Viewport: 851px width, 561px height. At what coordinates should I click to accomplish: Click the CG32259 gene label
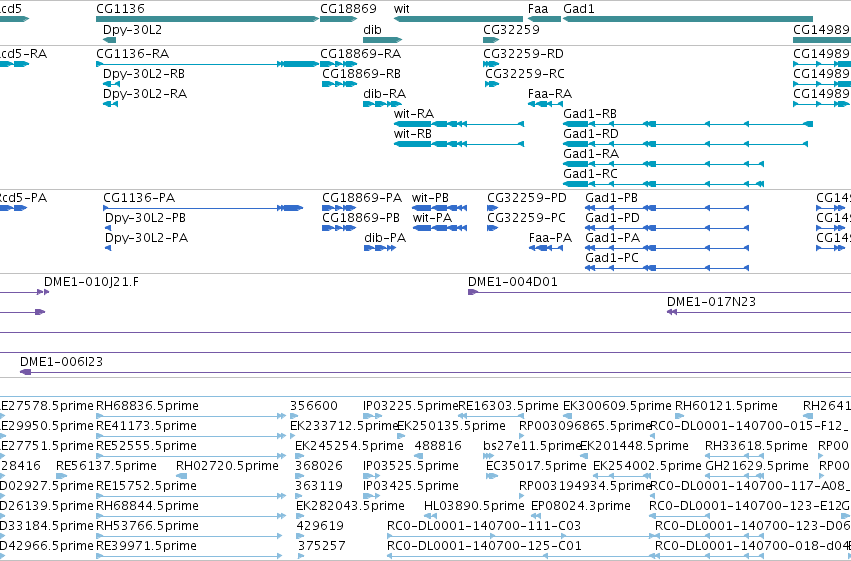pos(511,29)
